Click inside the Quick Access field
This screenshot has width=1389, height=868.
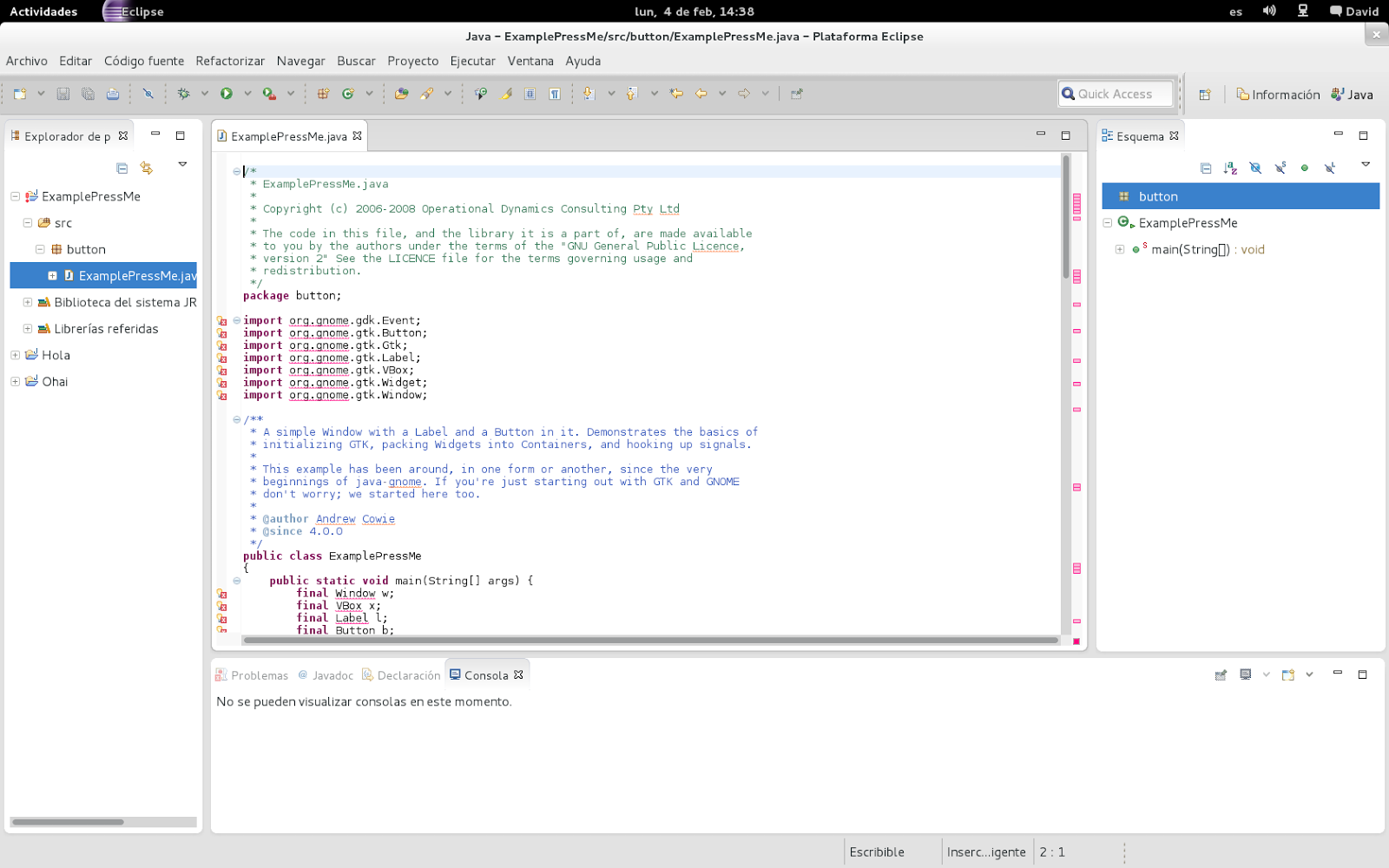tap(1120, 93)
